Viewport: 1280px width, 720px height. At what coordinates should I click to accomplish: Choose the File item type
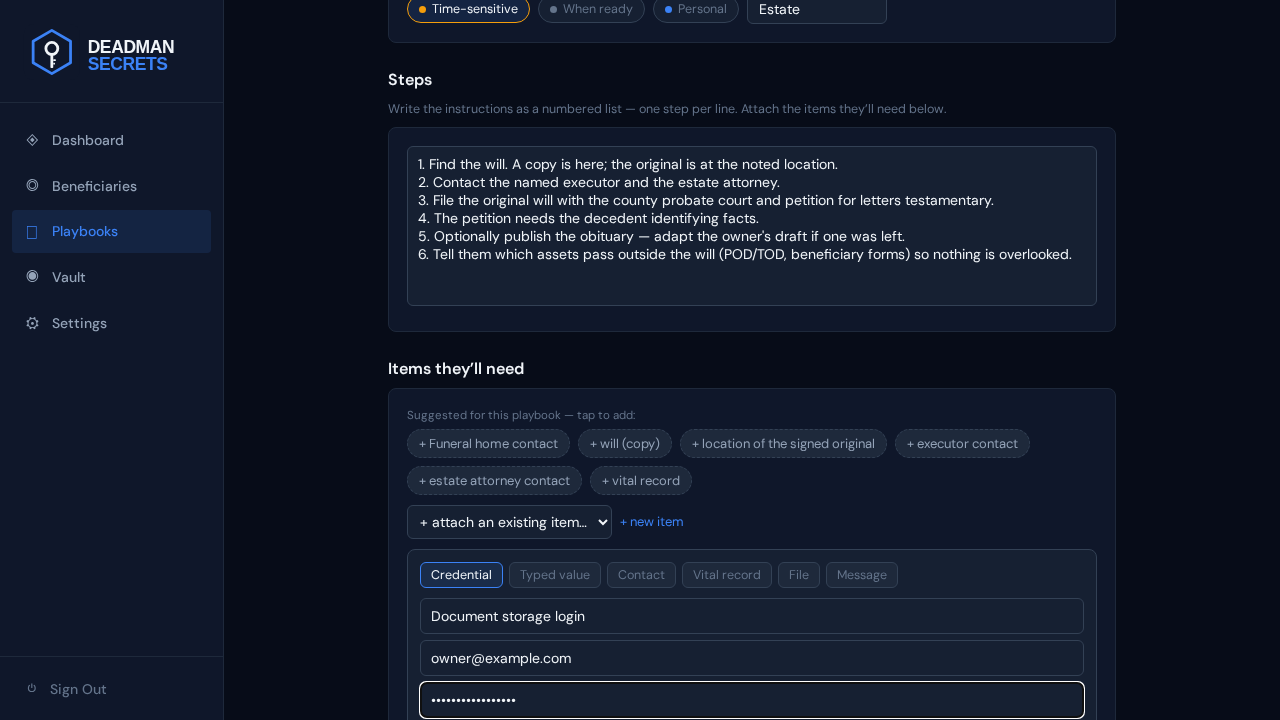coord(799,575)
